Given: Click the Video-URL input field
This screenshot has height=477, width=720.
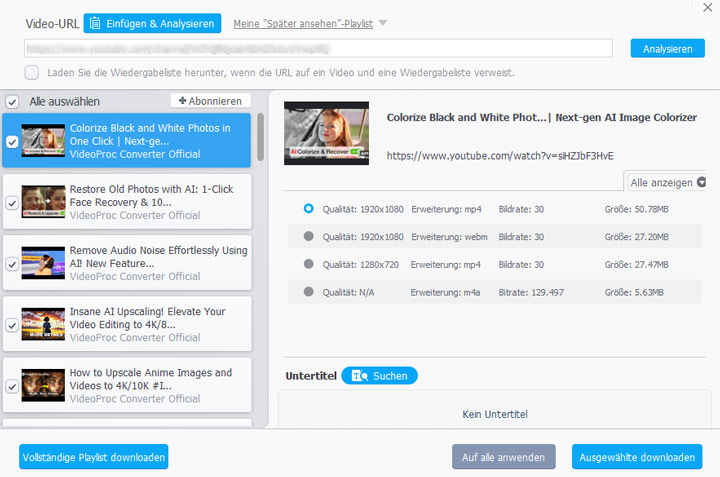Looking at the screenshot, I should 318,48.
